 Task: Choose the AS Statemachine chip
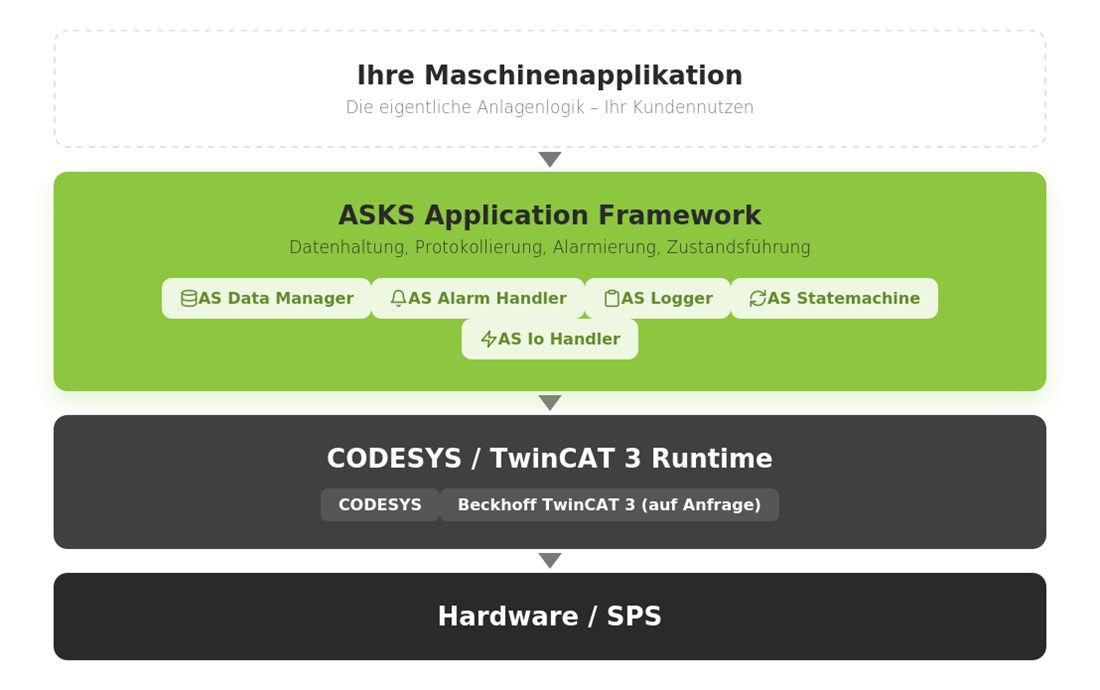tap(835, 299)
